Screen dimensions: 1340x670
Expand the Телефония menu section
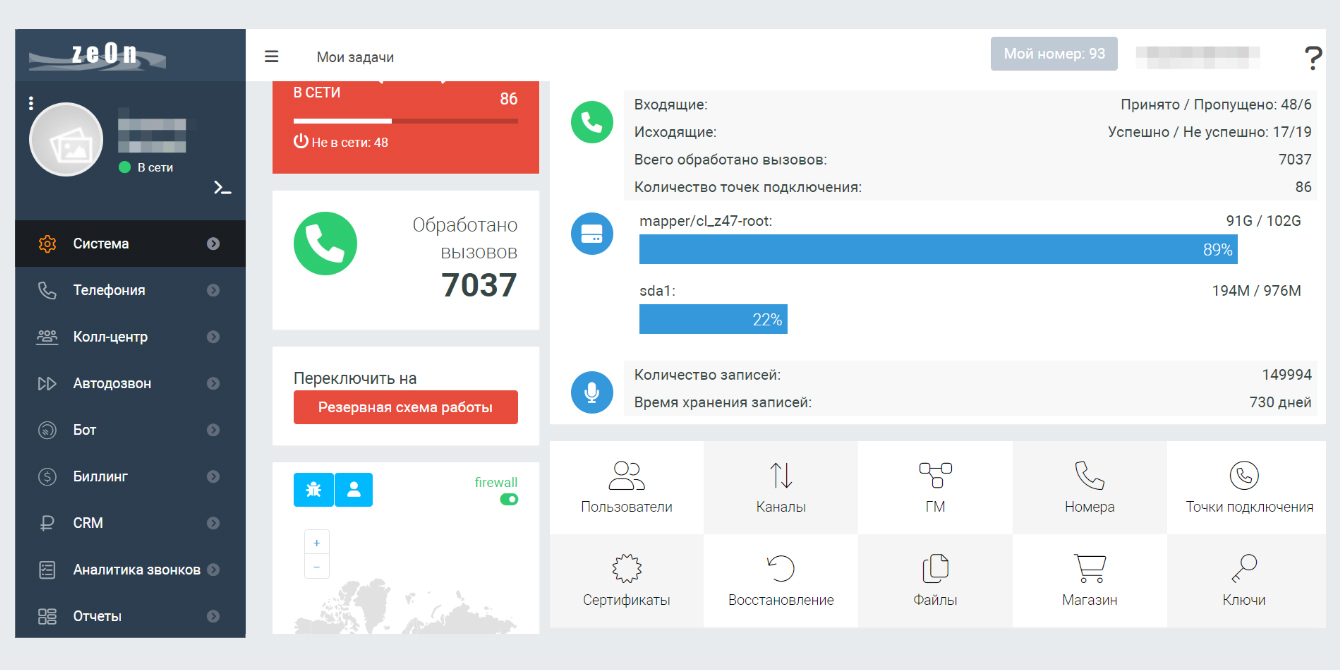[x=130, y=290]
